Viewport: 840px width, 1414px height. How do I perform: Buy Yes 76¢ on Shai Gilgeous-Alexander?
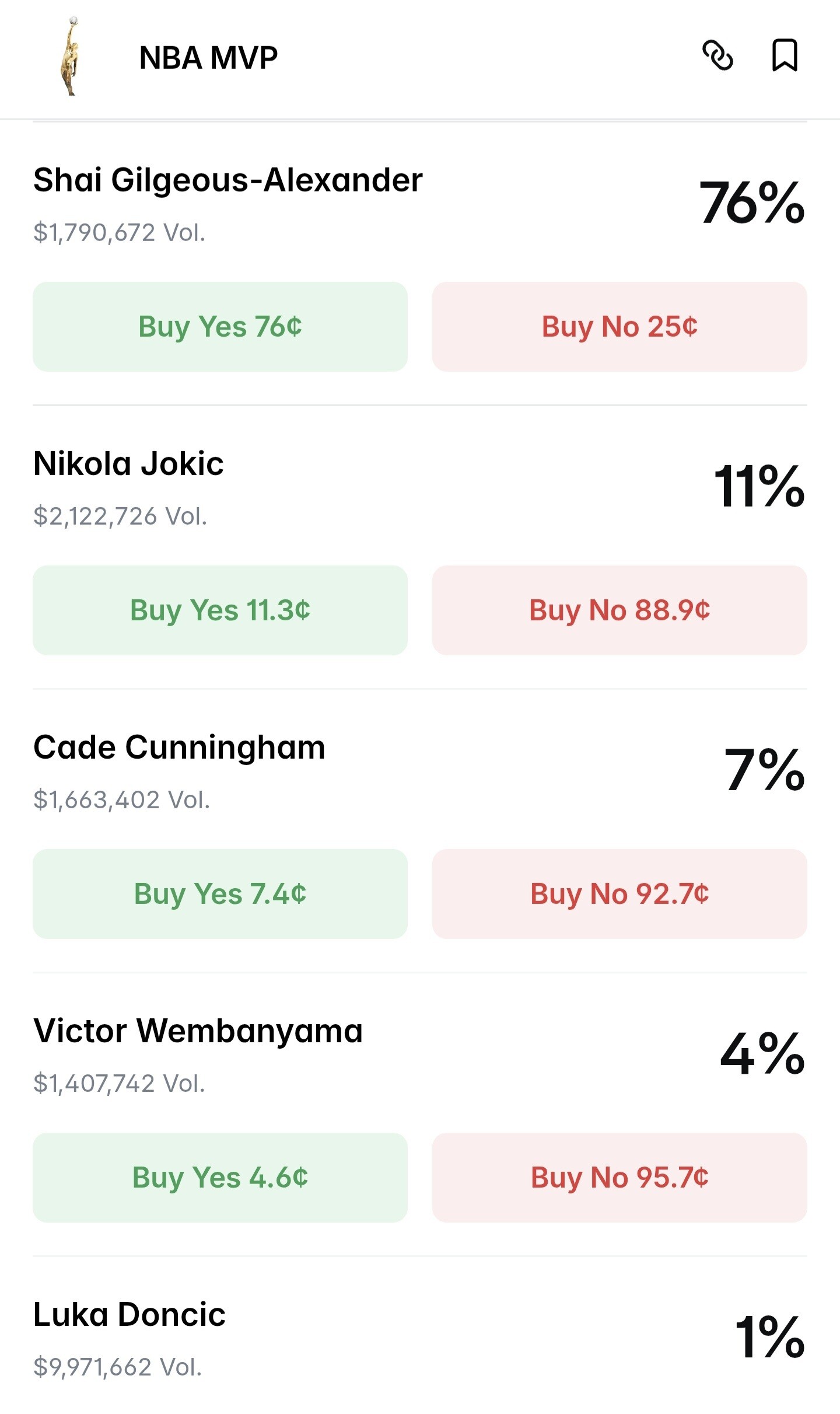pos(220,327)
